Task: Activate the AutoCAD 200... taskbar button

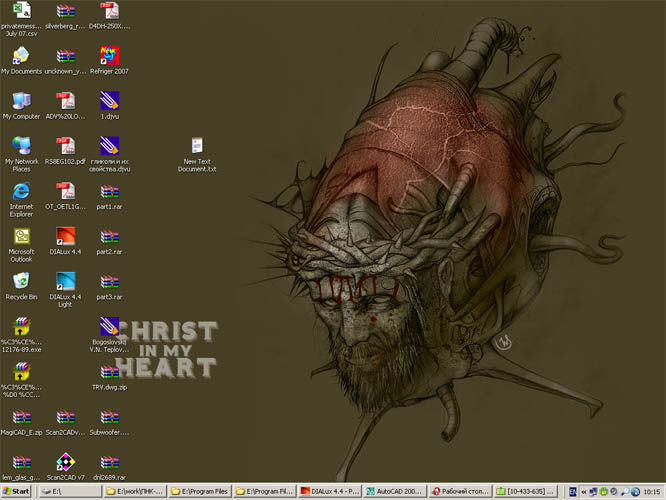Action: pyautogui.click(x=396, y=491)
